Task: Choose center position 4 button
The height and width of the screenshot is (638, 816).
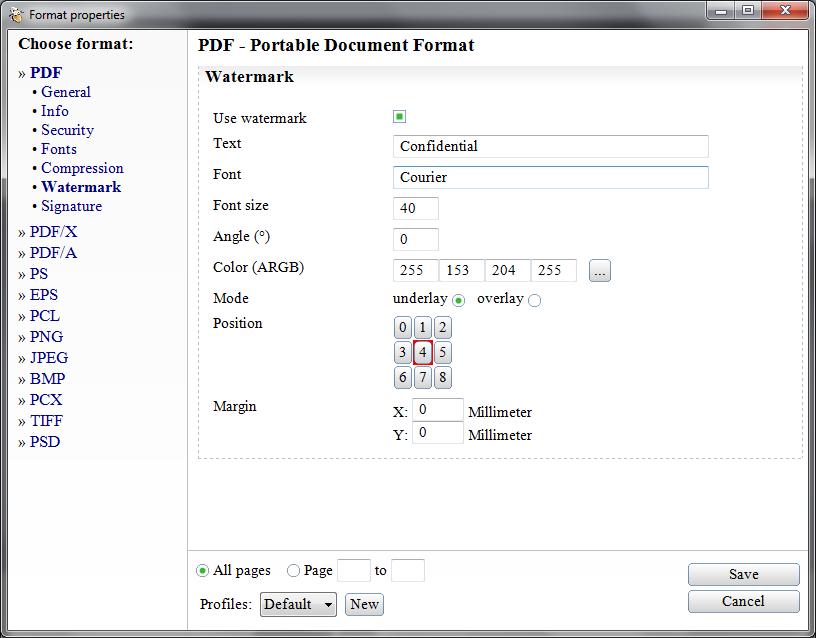Action: pos(423,353)
